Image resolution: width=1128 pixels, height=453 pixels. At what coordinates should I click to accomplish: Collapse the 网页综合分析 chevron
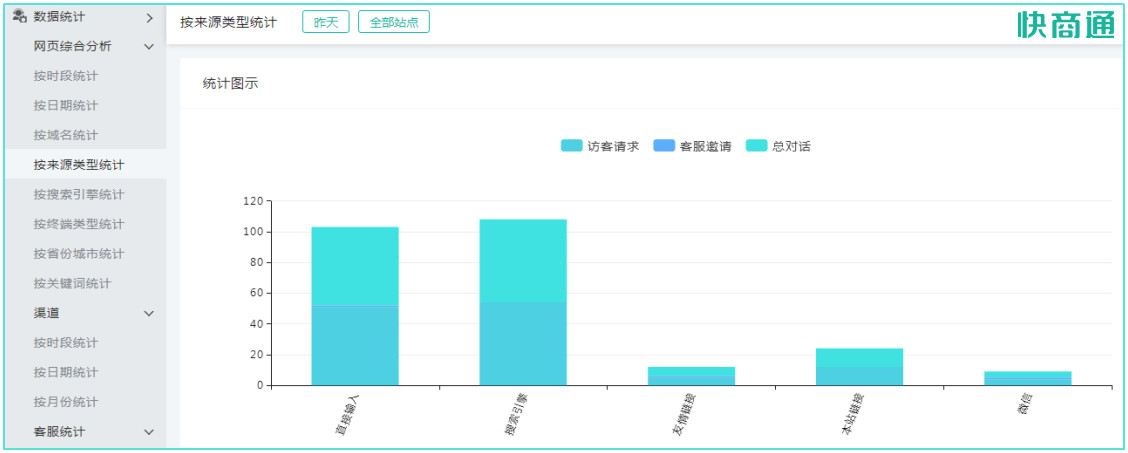point(149,47)
